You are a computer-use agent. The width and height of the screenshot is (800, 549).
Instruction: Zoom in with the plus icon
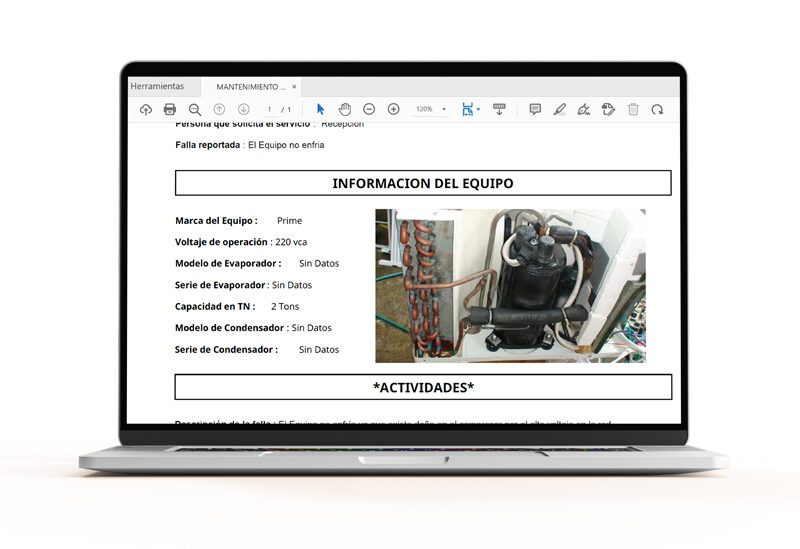coord(393,109)
